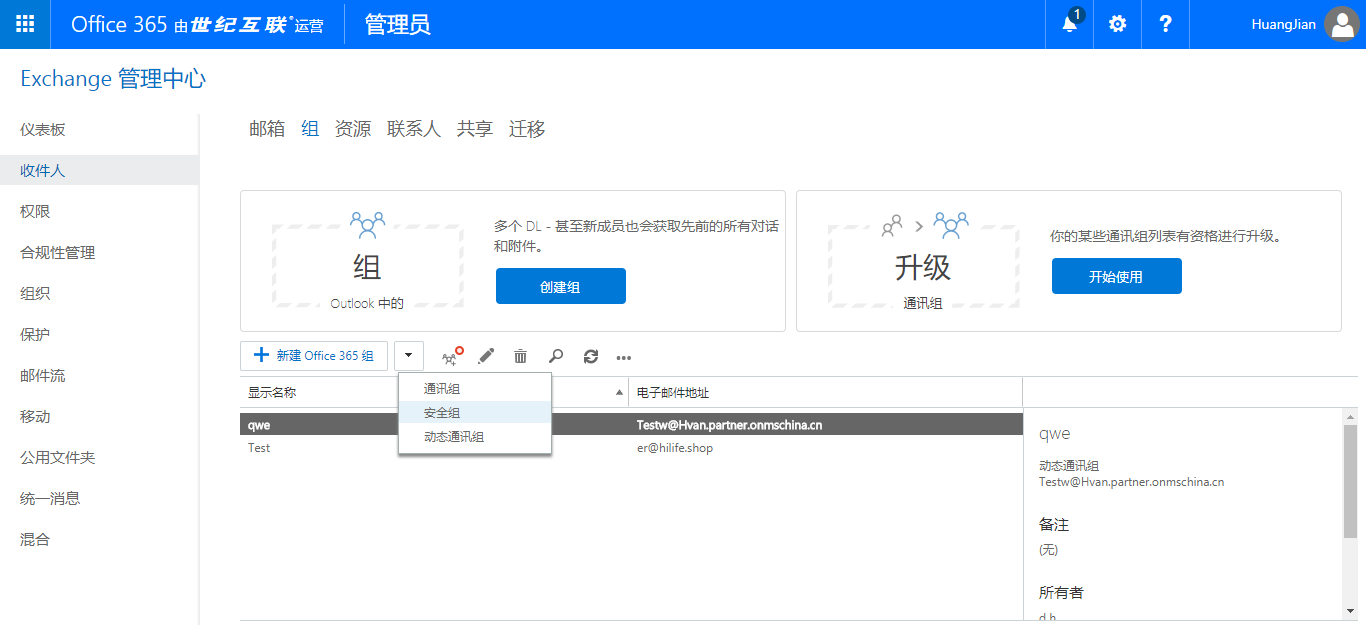This screenshot has width=1366, height=625.
Task: Open 仪表板 in the sidebar
Action: click(99, 130)
